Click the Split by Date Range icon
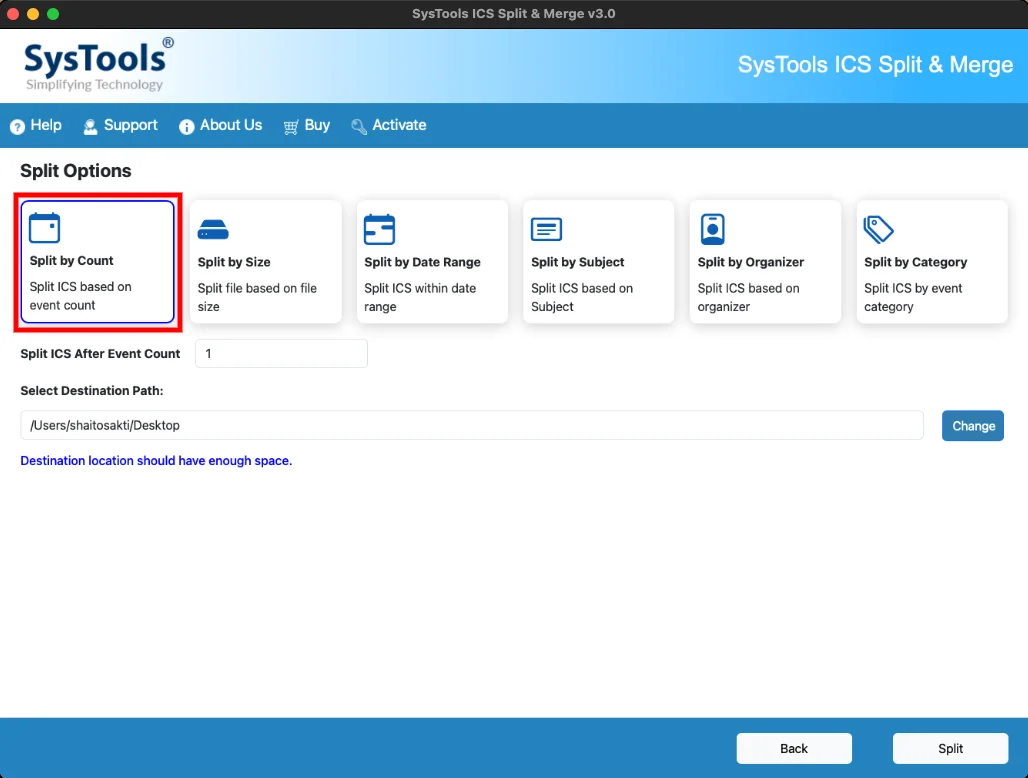1028x778 pixels. 380,229
